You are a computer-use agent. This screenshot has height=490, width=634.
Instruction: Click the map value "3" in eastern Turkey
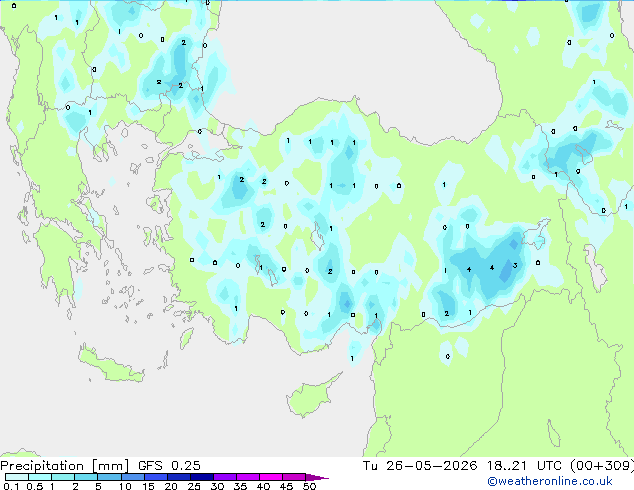pos(515,266)
